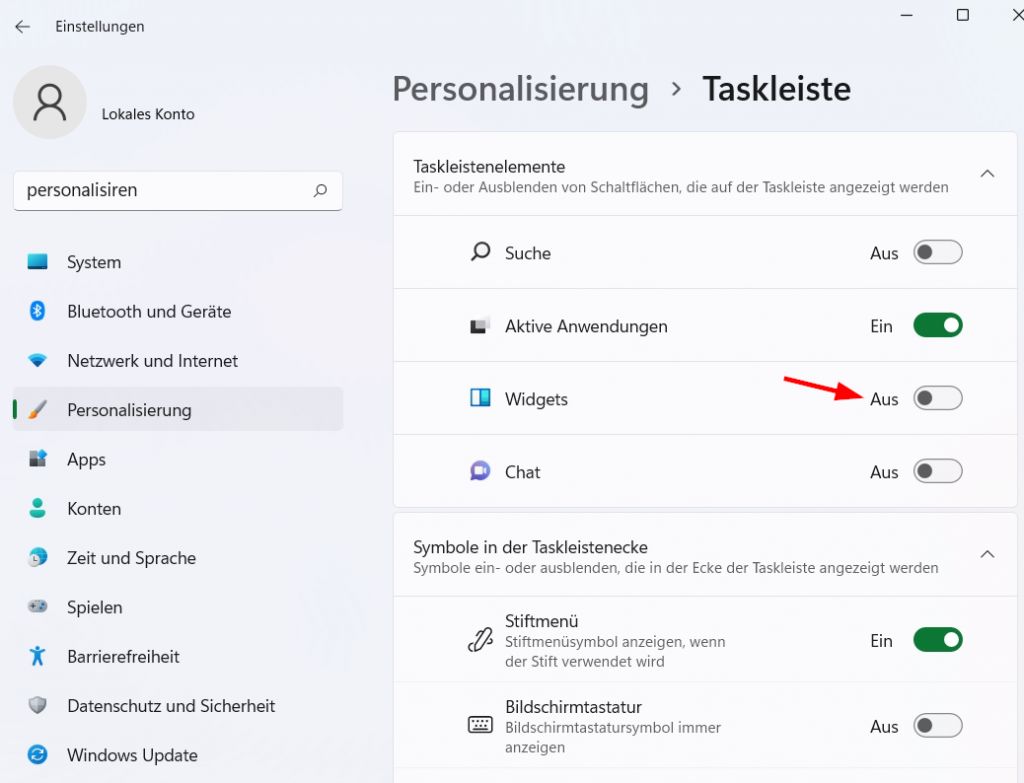Click the search magnifier in the search box
This screenshot has width=1024, height=783.
click(x=320, y=191)
